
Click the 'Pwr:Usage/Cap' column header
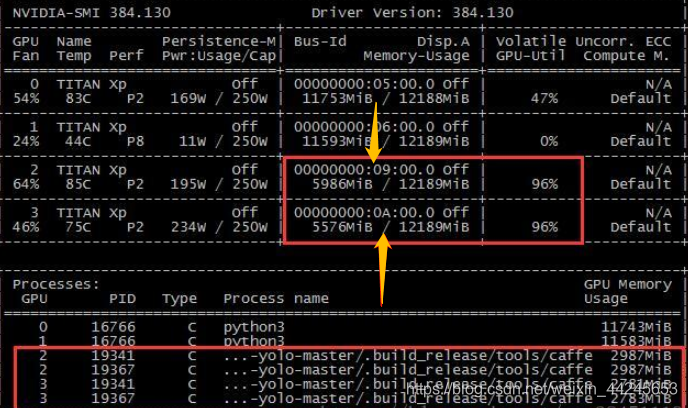[219, 56]
